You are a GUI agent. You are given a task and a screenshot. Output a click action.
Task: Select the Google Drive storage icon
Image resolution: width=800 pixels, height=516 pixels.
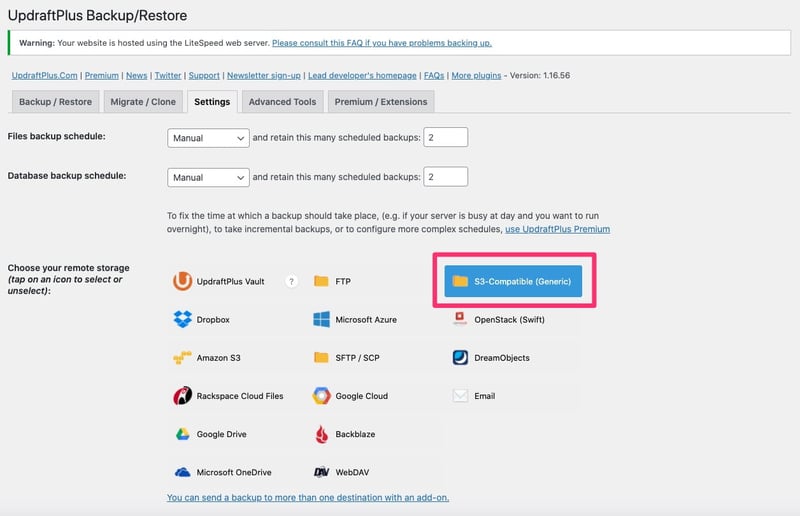pyautogui.click(x=182, y=434)
